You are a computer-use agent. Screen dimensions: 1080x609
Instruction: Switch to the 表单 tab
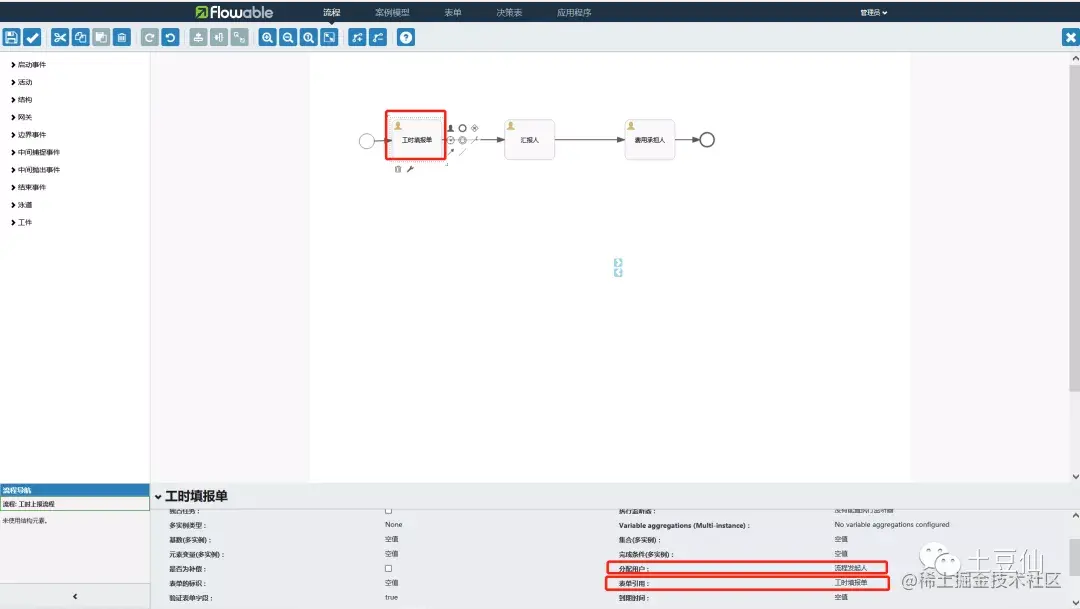[x=453, y=12]
